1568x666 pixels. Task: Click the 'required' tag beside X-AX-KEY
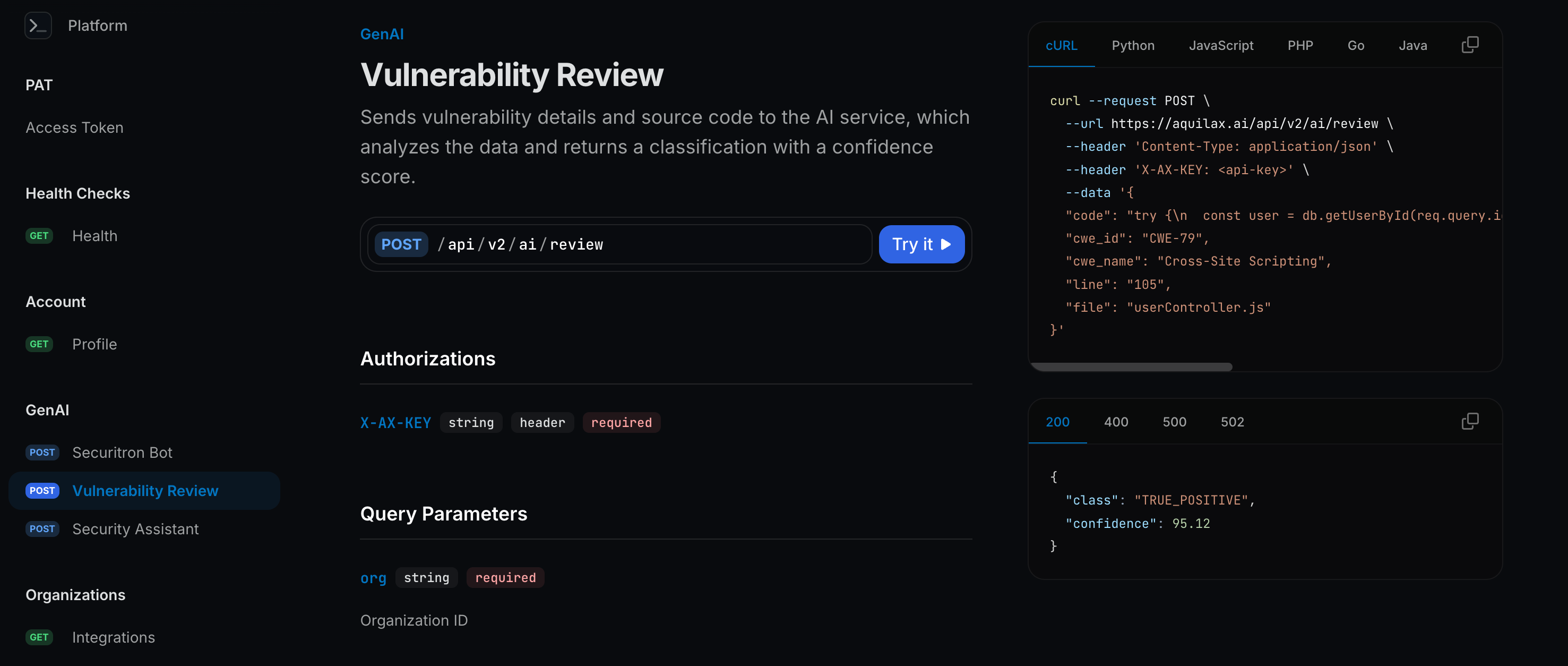point(622,422)
